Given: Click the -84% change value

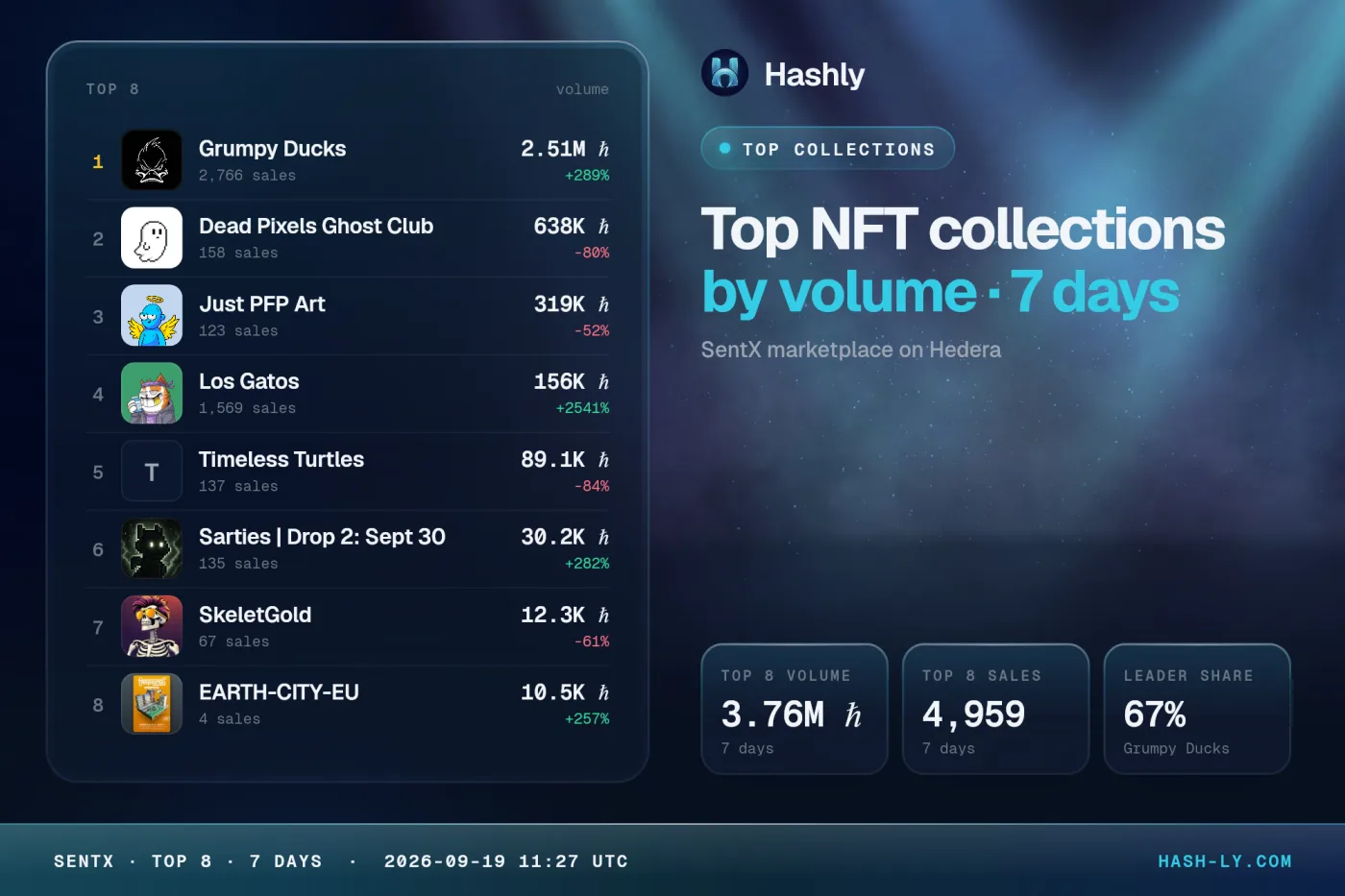Looking at the screenshot, I should pos(592,487).
